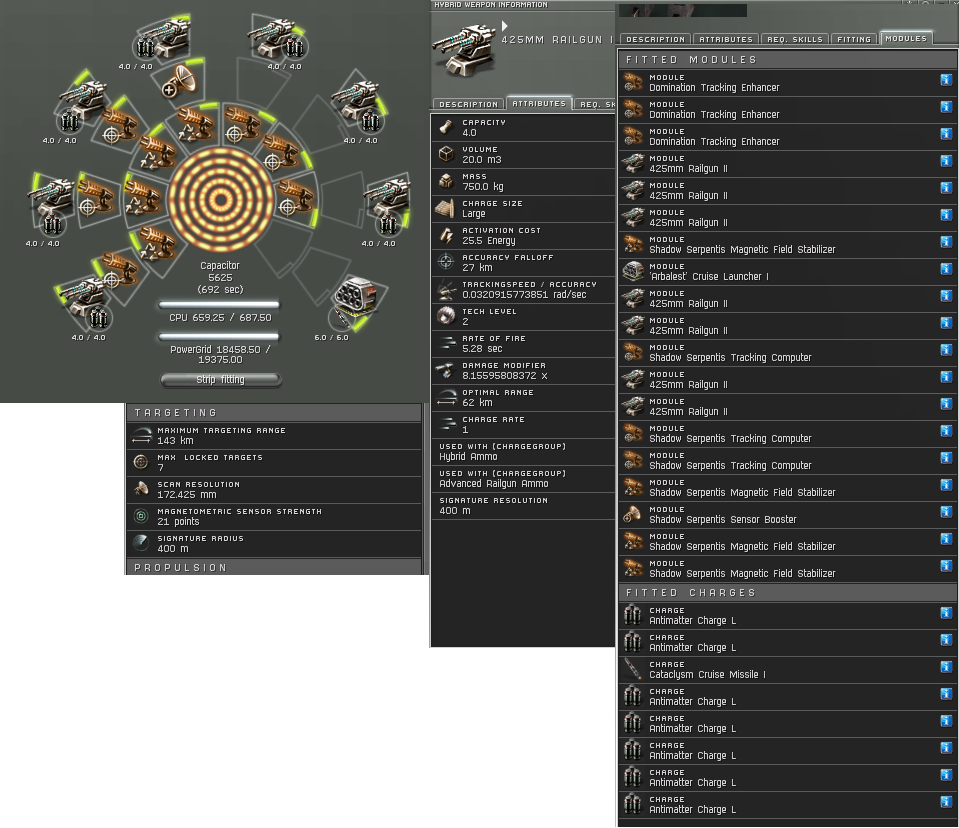Open the Description tab in the railgun info window

468,104
